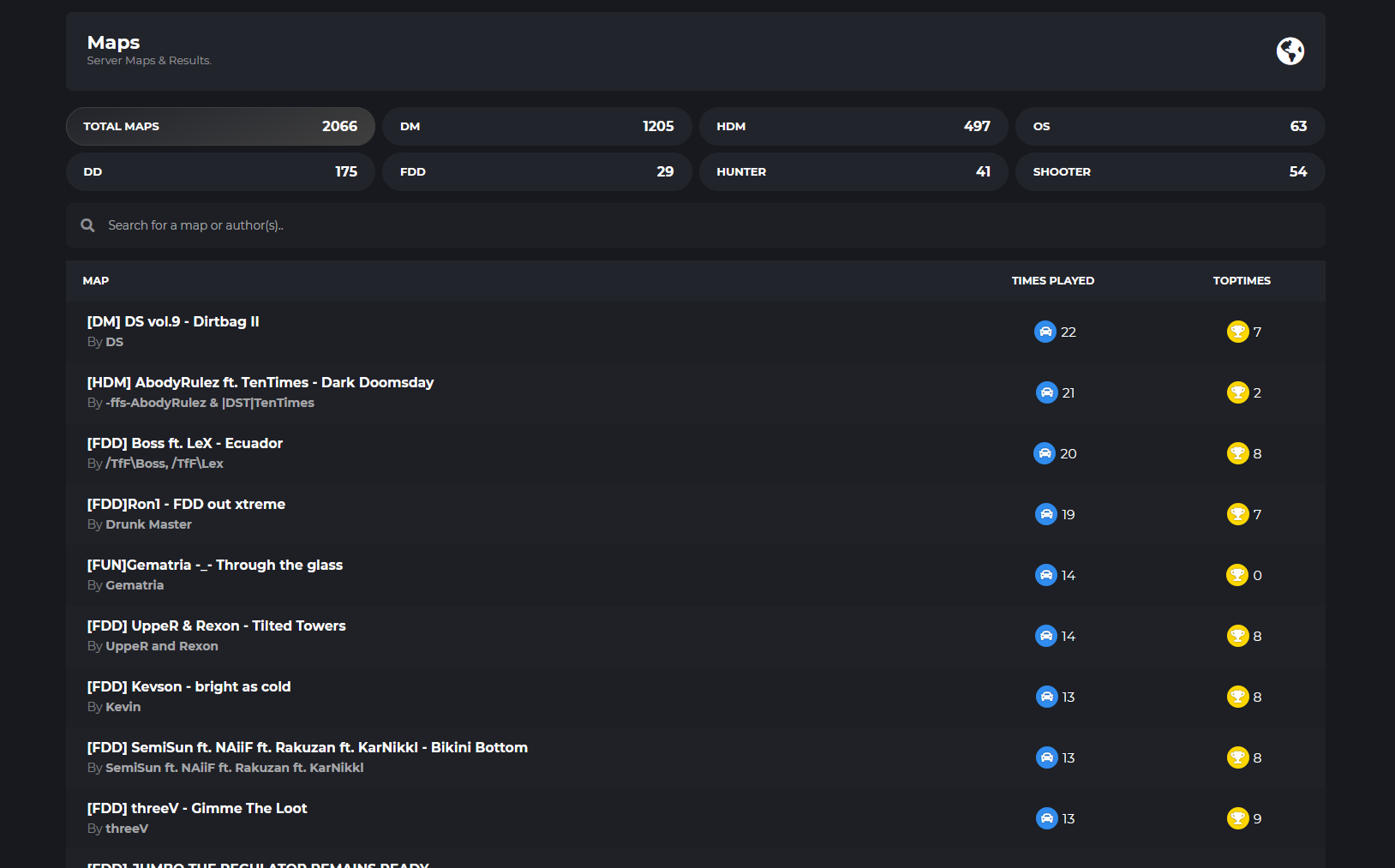
Task: Click the search magnifier icon
Action: tap(87, 225)
